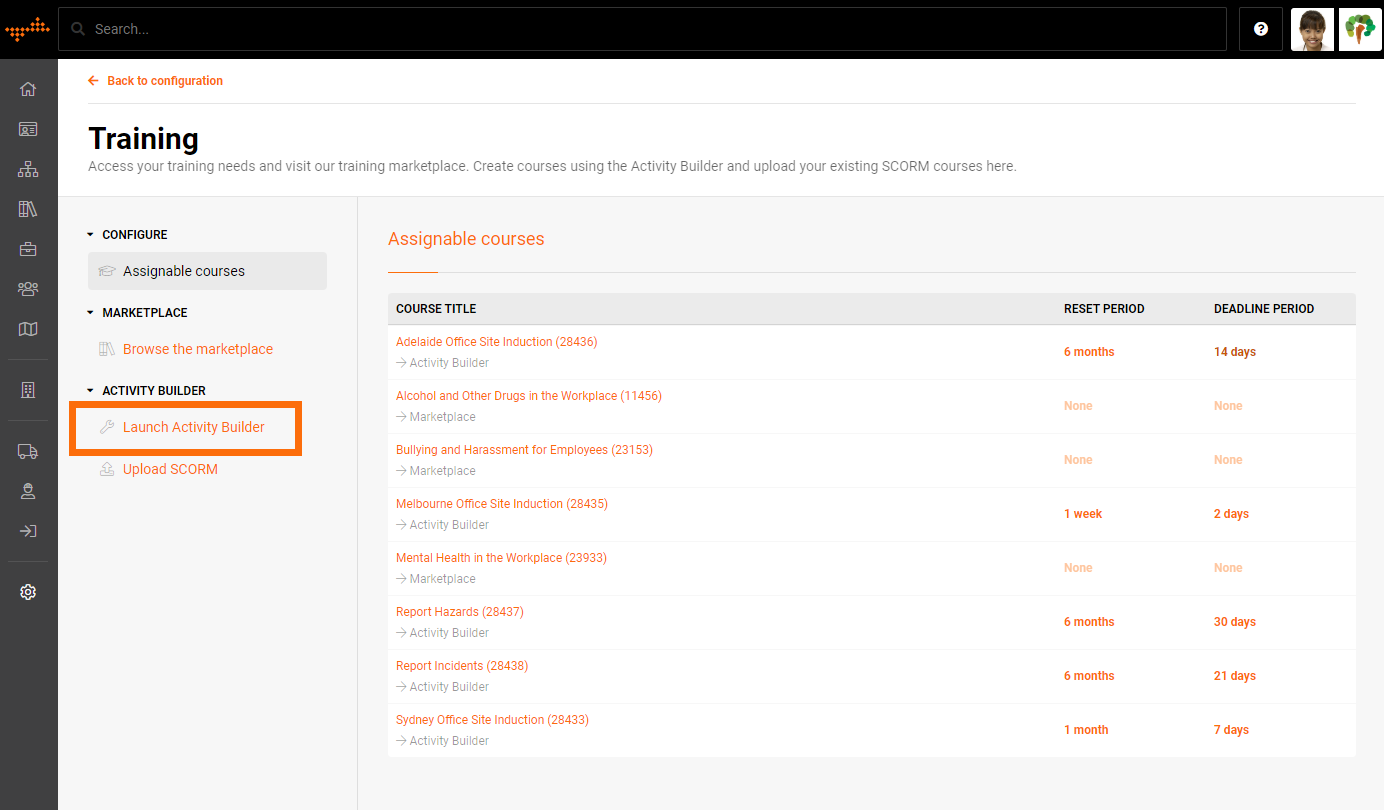Image resolution: width=1384 pixels, height=810 pixels.
Task: Click the COURSE TITLE column header
Action: [x=436, y=309]
